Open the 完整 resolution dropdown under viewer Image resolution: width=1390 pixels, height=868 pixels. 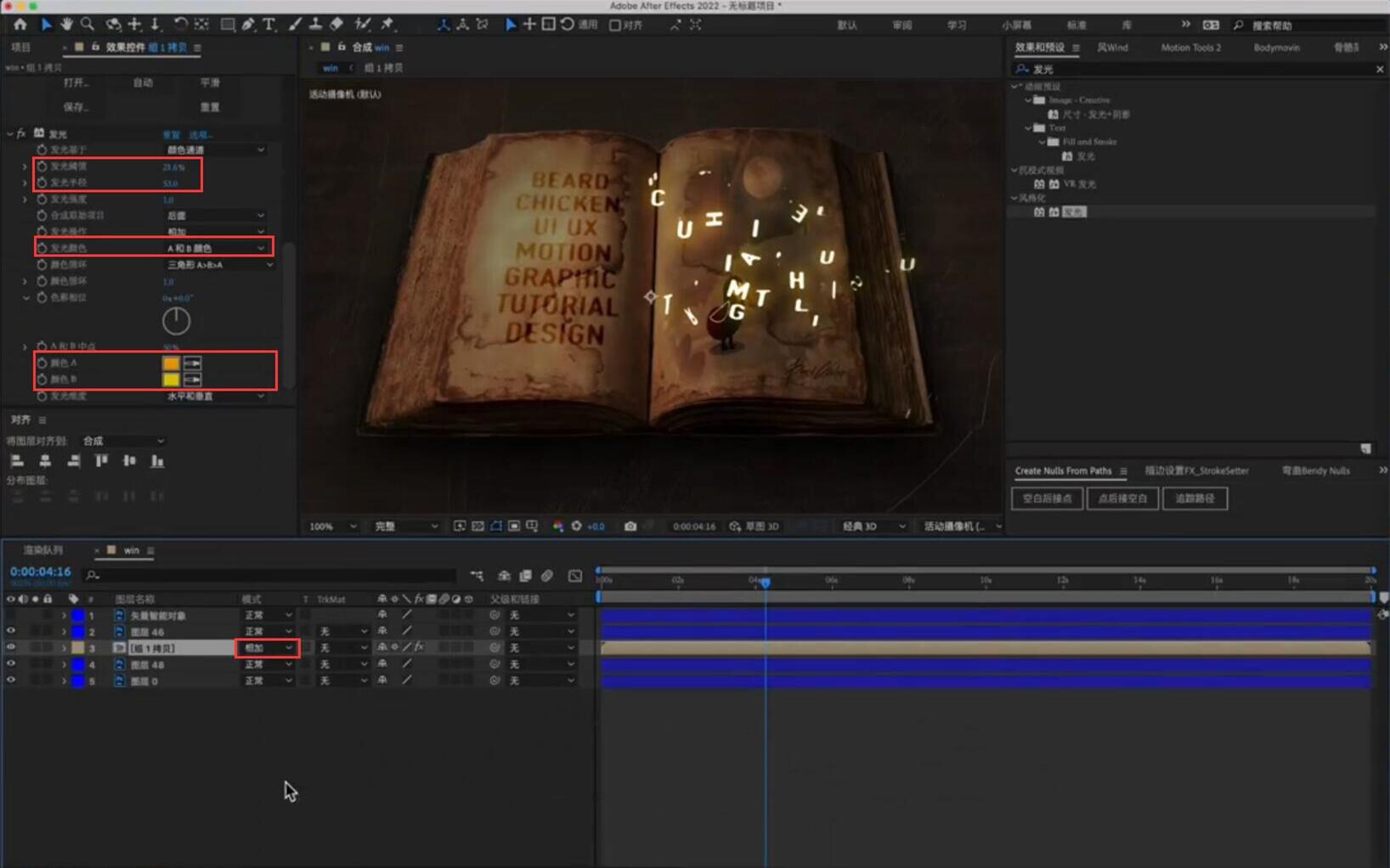[406, 527]
